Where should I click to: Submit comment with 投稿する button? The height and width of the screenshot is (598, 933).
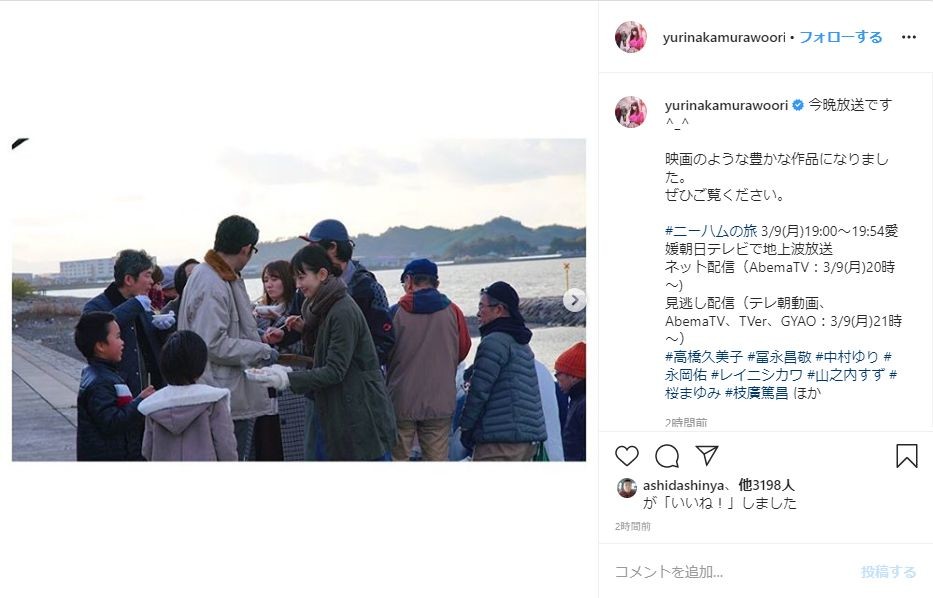pos(888,572)
